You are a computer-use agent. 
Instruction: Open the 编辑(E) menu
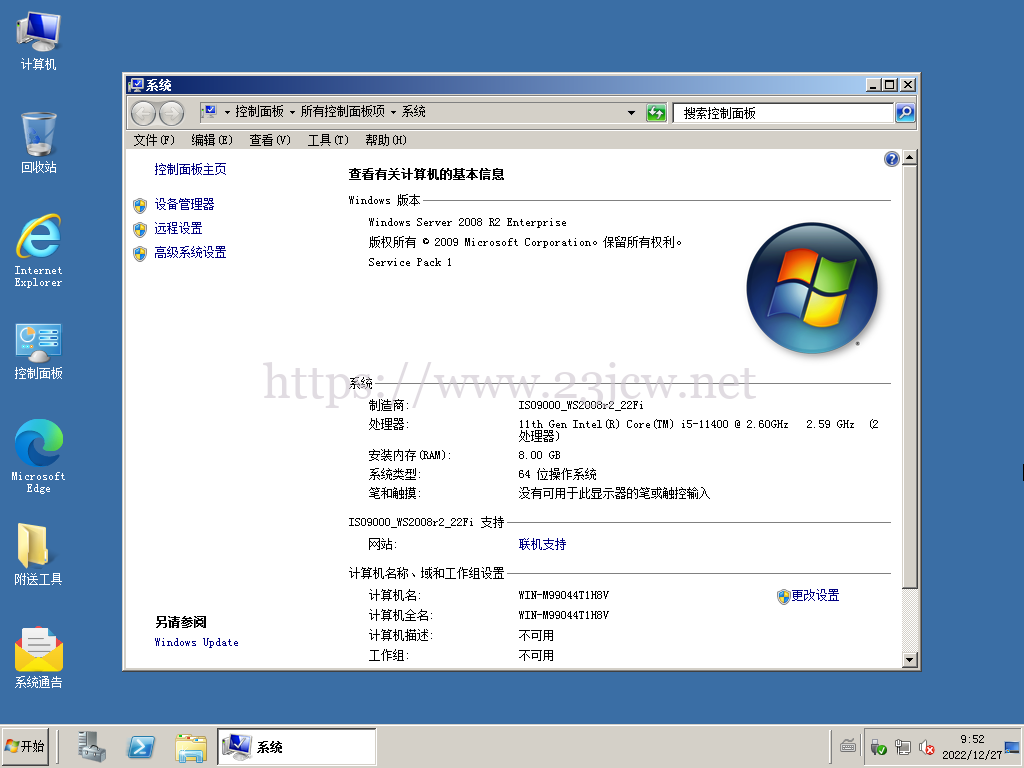(212, 140)
